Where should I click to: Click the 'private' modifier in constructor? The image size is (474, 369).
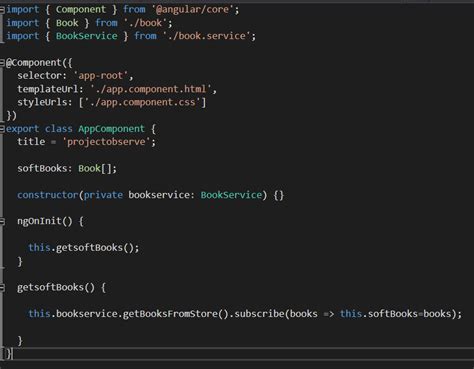coord(103,195)
